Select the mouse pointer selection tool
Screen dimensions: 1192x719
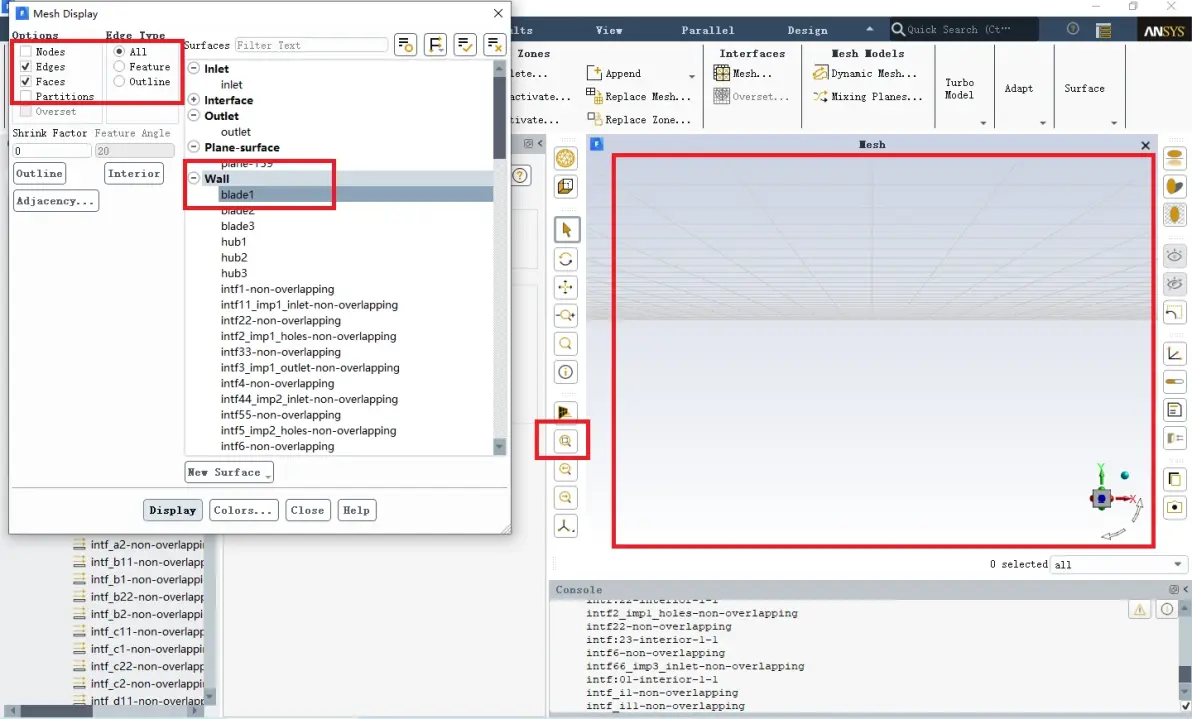tap(566, 230)
